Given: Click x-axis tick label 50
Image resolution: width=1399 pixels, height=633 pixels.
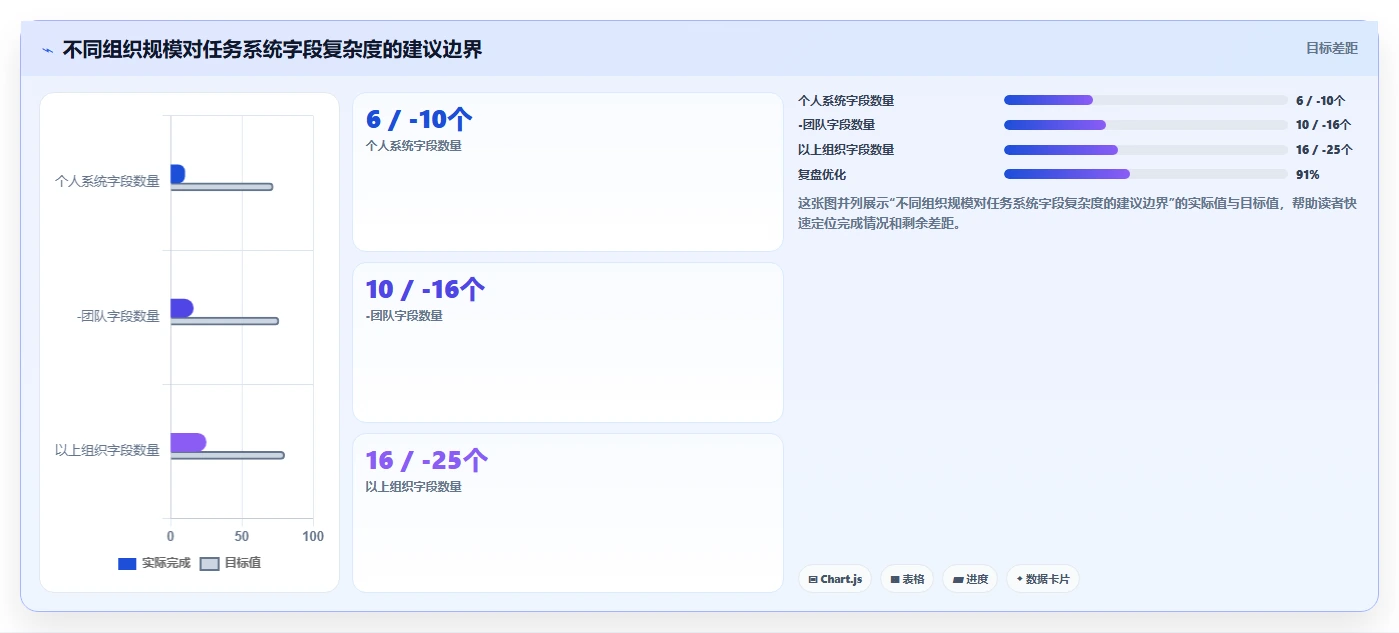Looking at the screenshot, I should tap(242, 536).
